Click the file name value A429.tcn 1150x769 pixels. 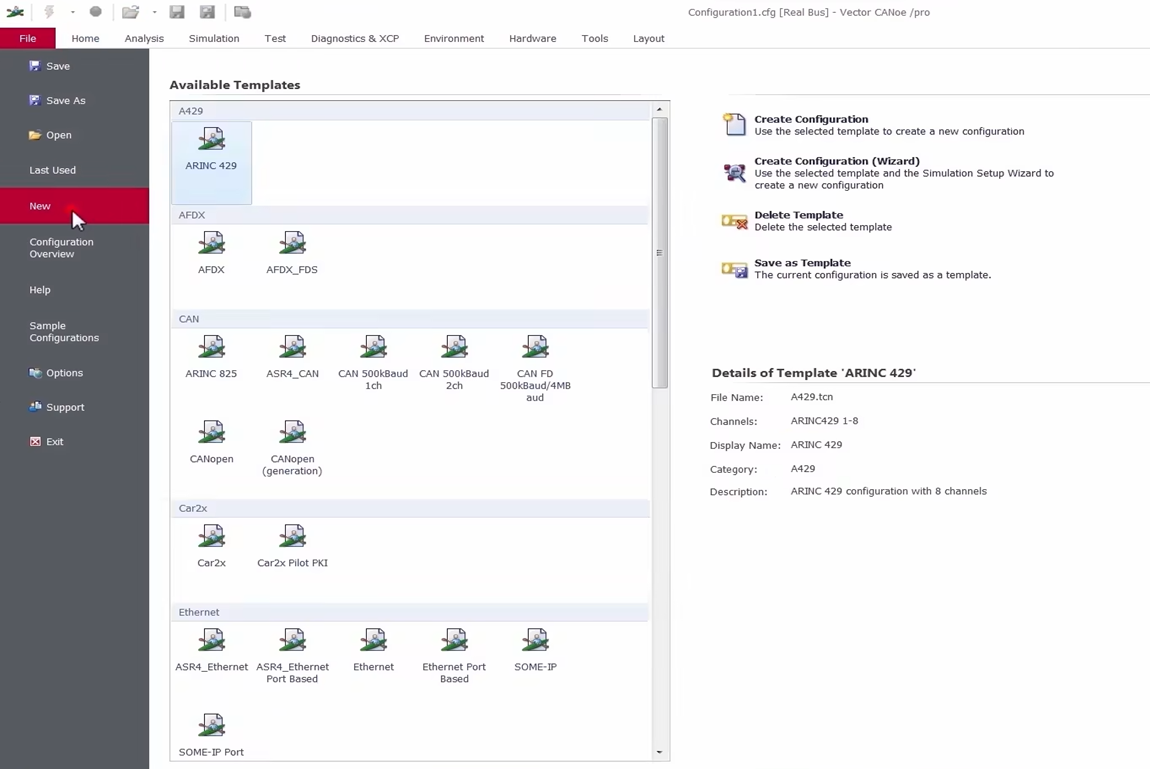point(812,397)
